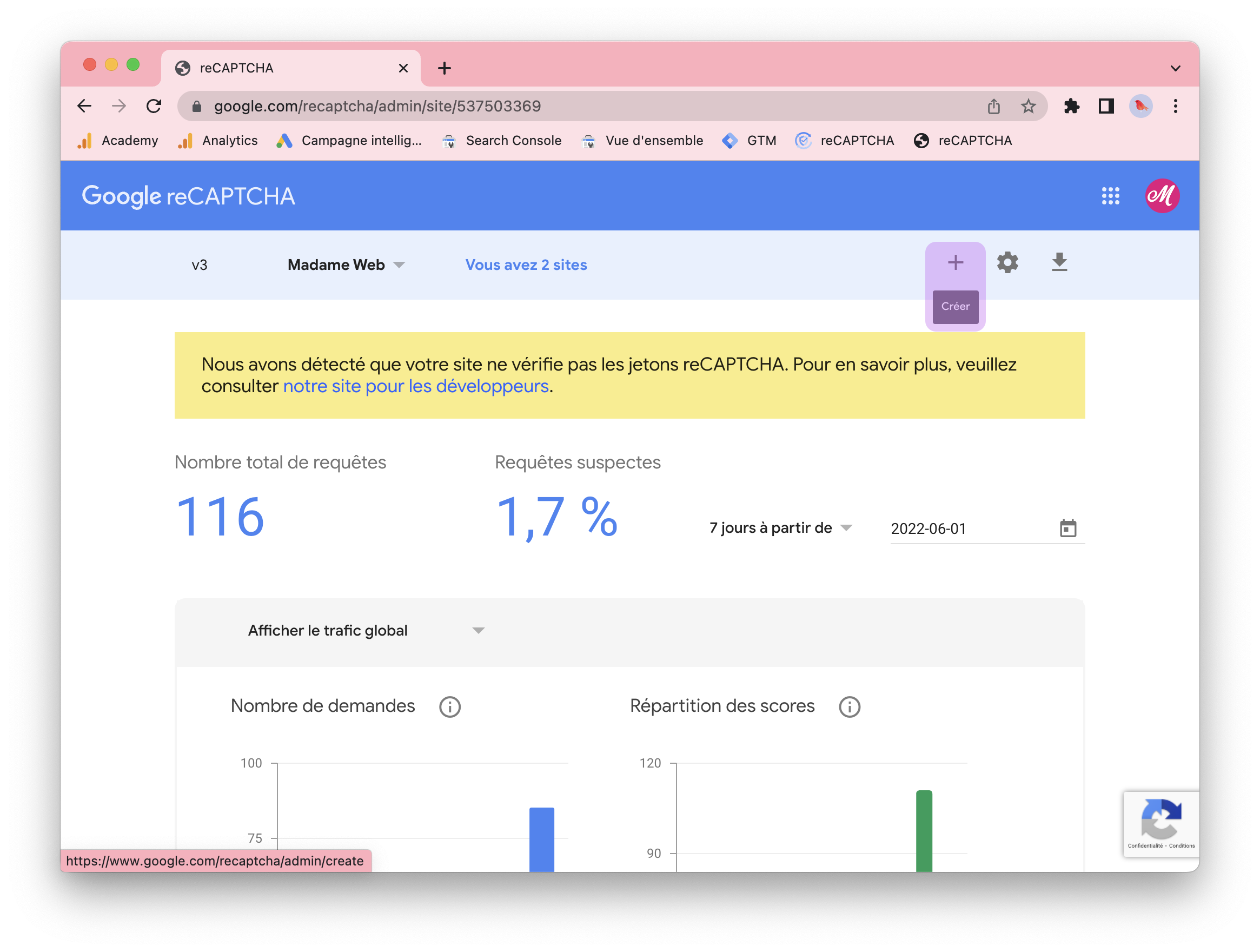Click info icon next to Répartition des scores
The width and height of the screenshot is (1260, 952).
coord(850,706)
